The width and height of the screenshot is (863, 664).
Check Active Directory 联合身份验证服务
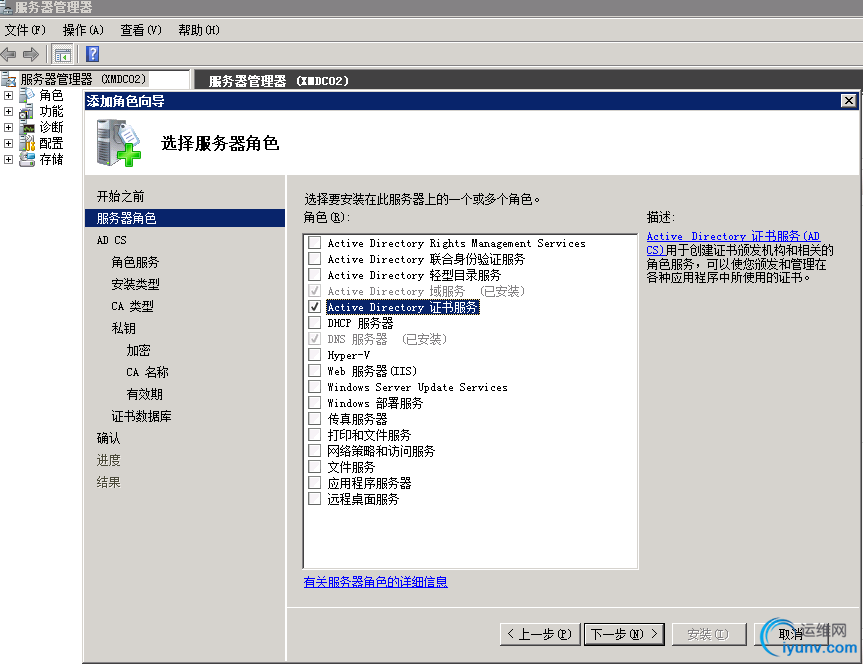(314, 259)
